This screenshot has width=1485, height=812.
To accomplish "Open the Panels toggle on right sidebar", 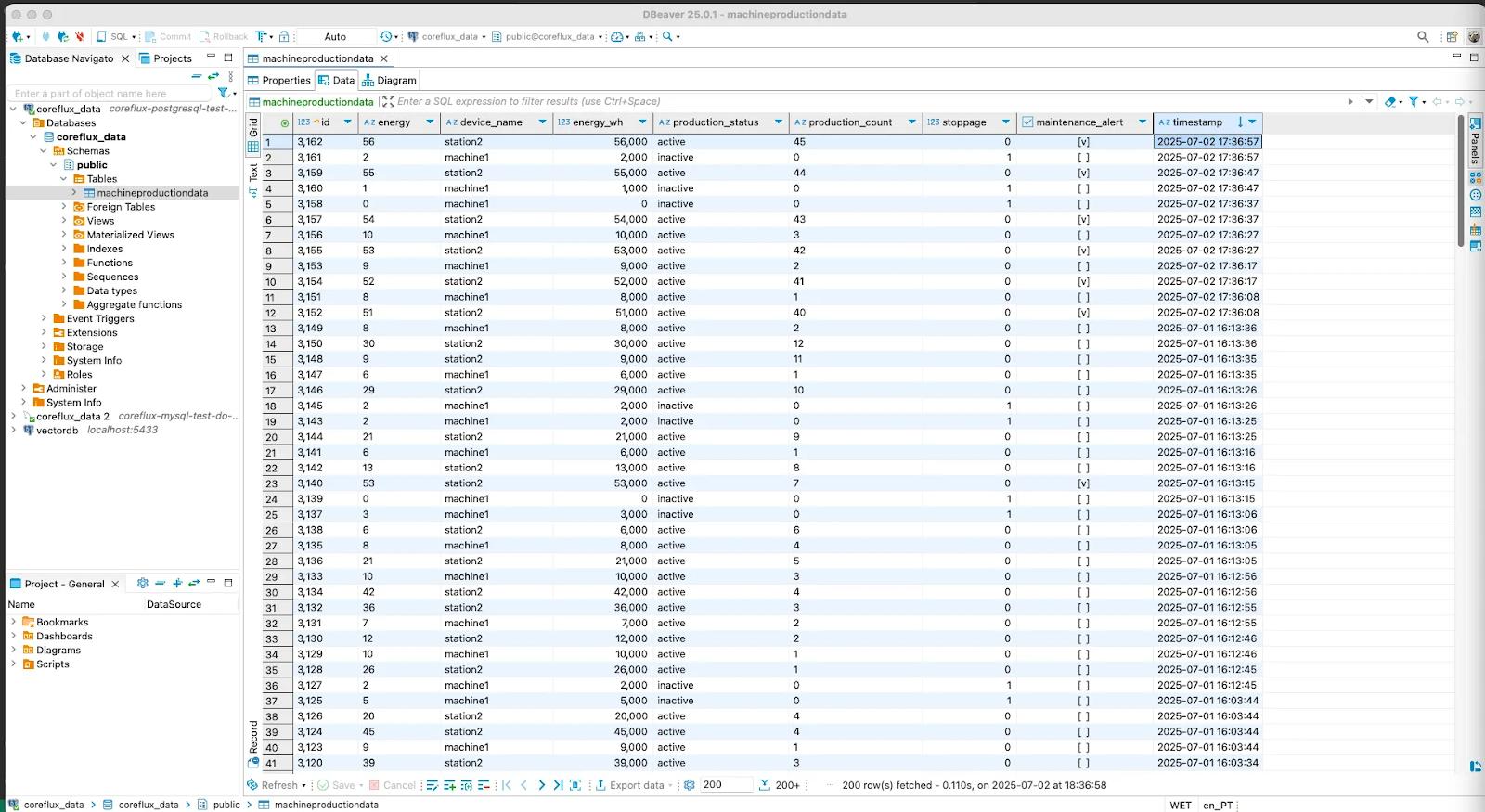I will pyautogui.click(x=1475, y=139).
